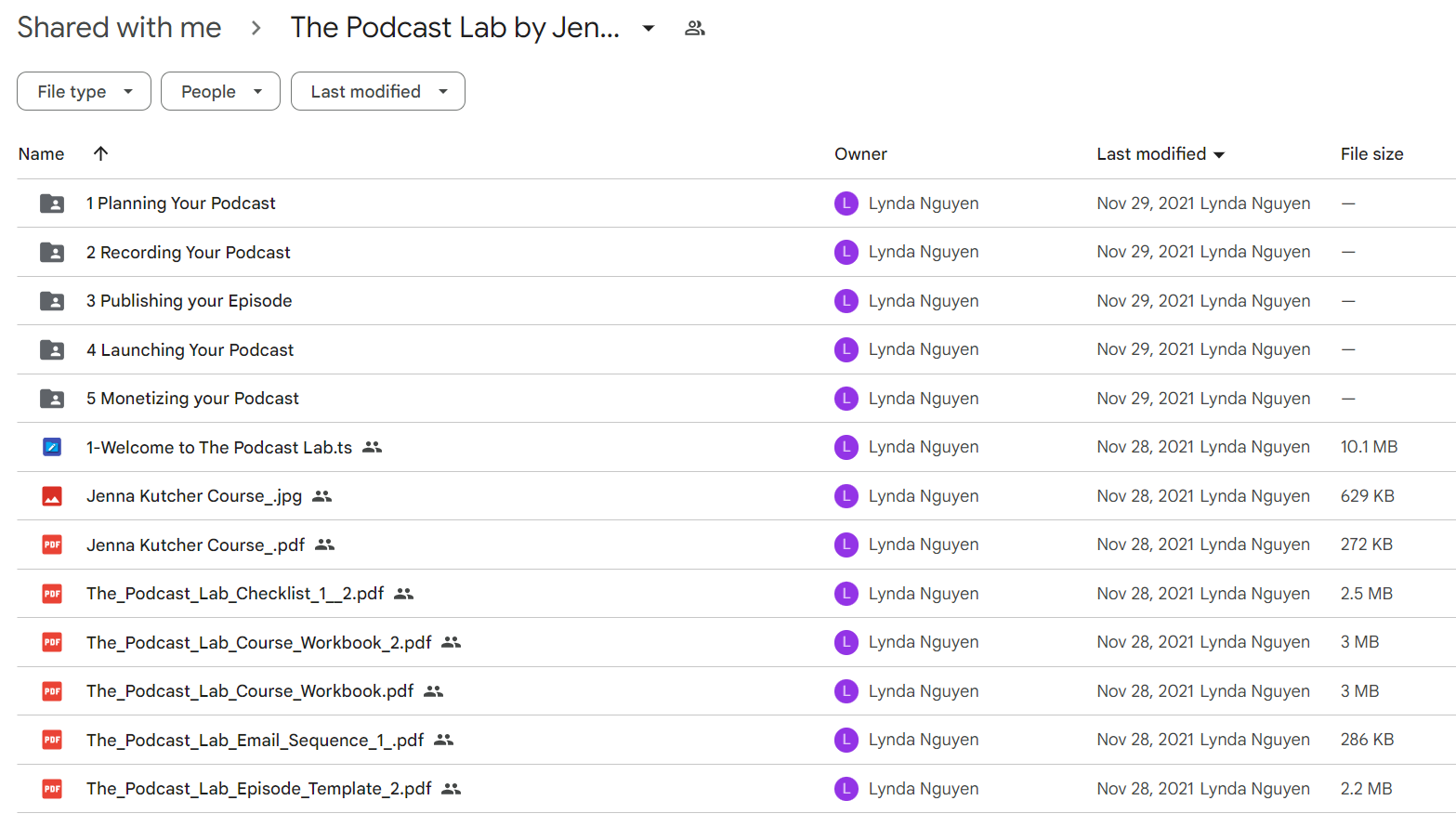1456x840 pixels.
Task: Click Nov 29, 2021 date in the 5 Monetizing row
Action: [x=1146, y=399]
